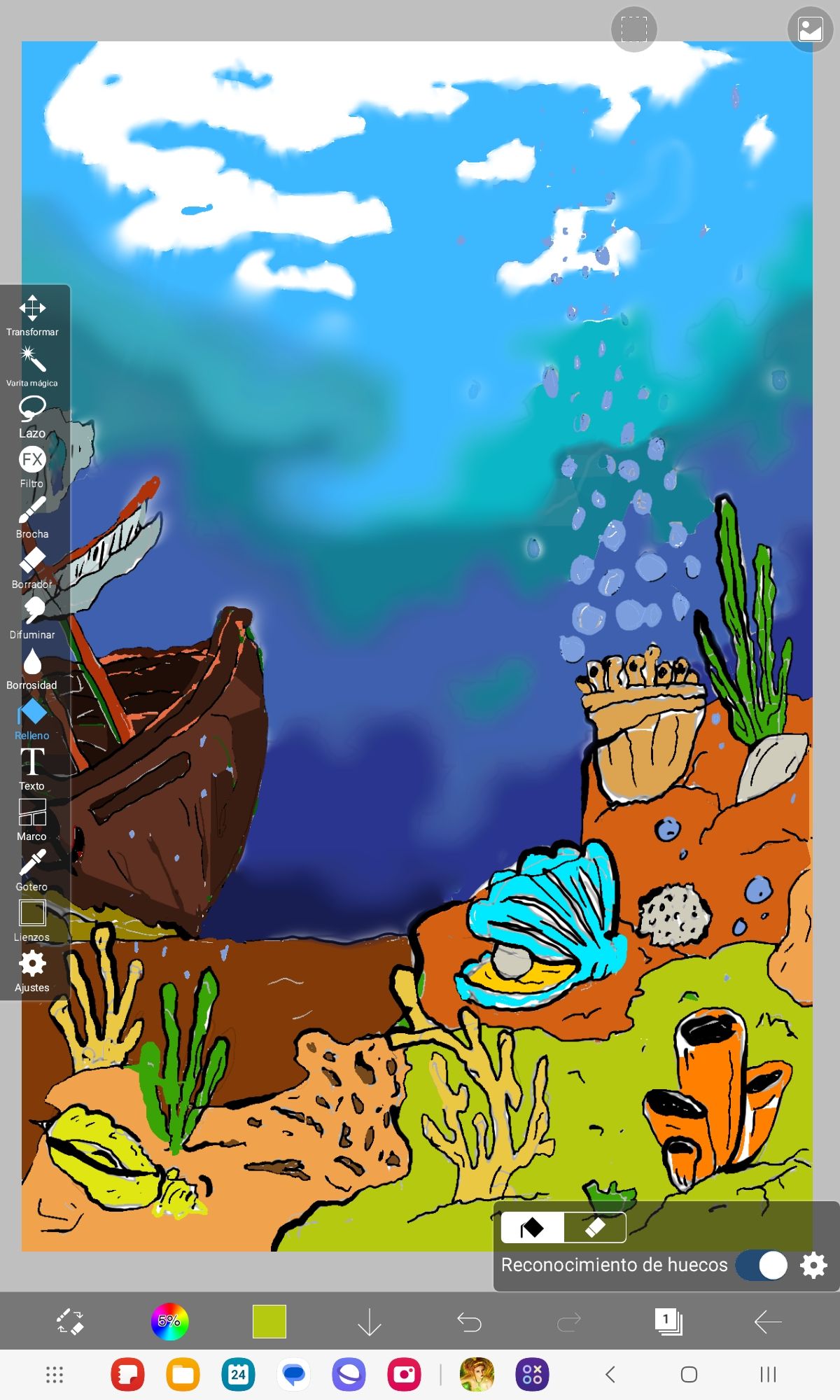Open gap recognition settings gear
840x1400 pixels.
(x=813, y=1265)
